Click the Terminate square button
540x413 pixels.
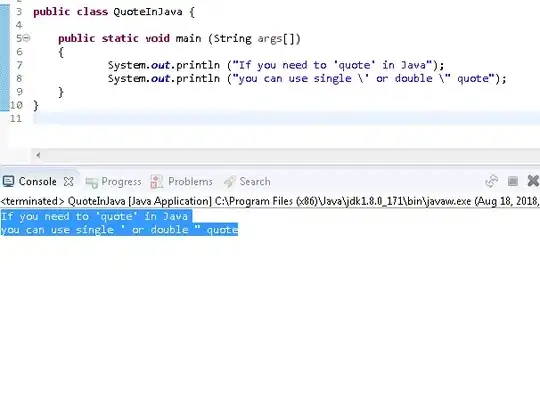[513, 181]
